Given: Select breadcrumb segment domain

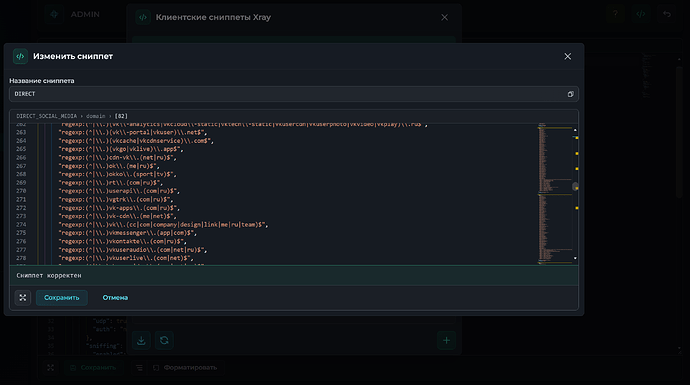Looking at the screenshot, I should tap(95, 116).
